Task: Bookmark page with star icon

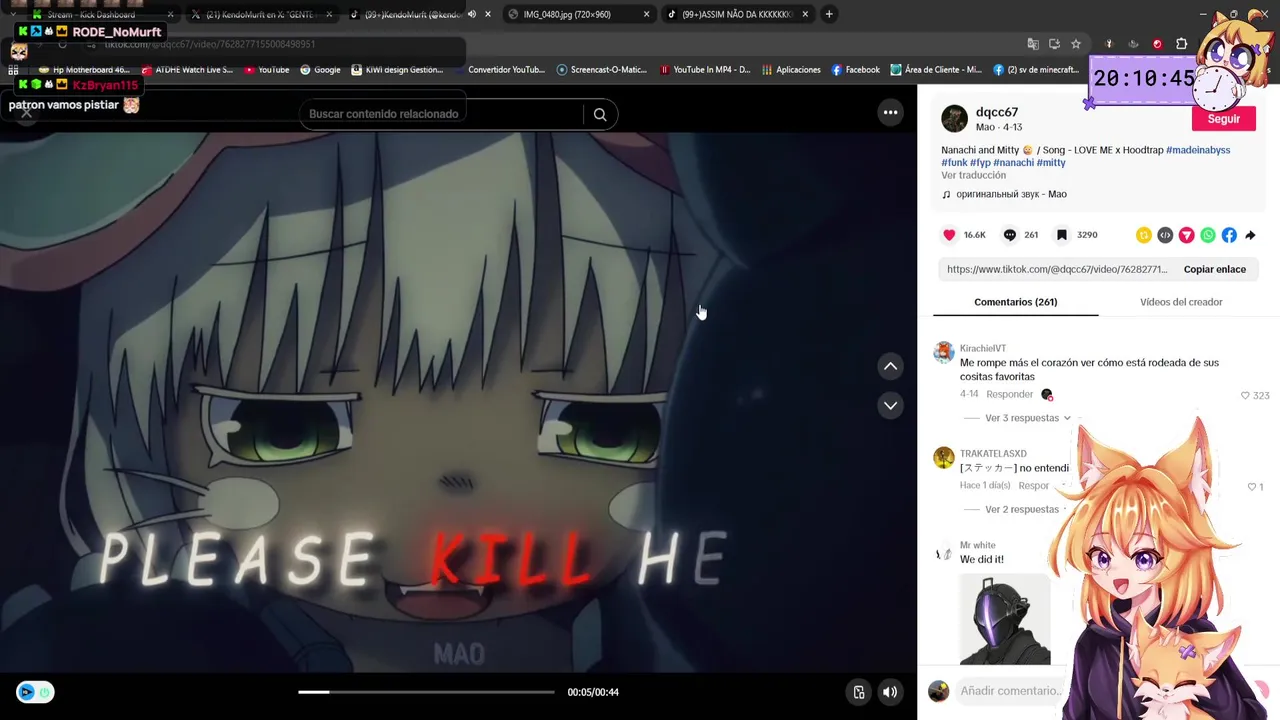Action: coord(1076,44)
